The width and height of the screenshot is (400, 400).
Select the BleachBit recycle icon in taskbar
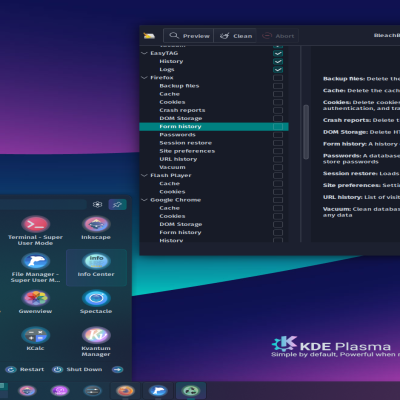tap(191, 390)
